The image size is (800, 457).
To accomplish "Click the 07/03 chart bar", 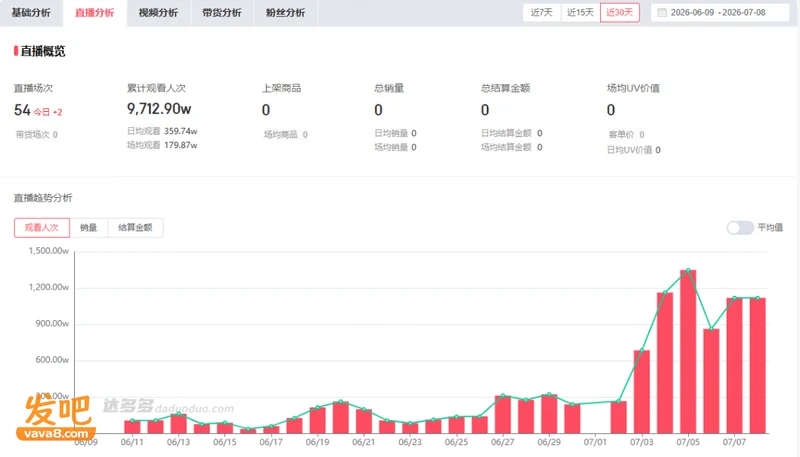I will pos(642,392).
